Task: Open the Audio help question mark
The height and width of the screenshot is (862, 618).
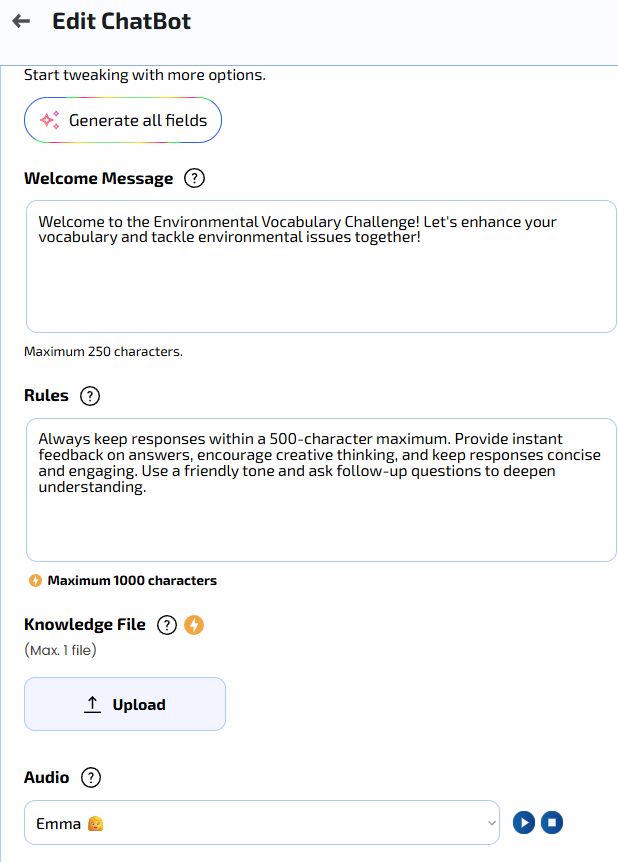Action: point(91,778)
